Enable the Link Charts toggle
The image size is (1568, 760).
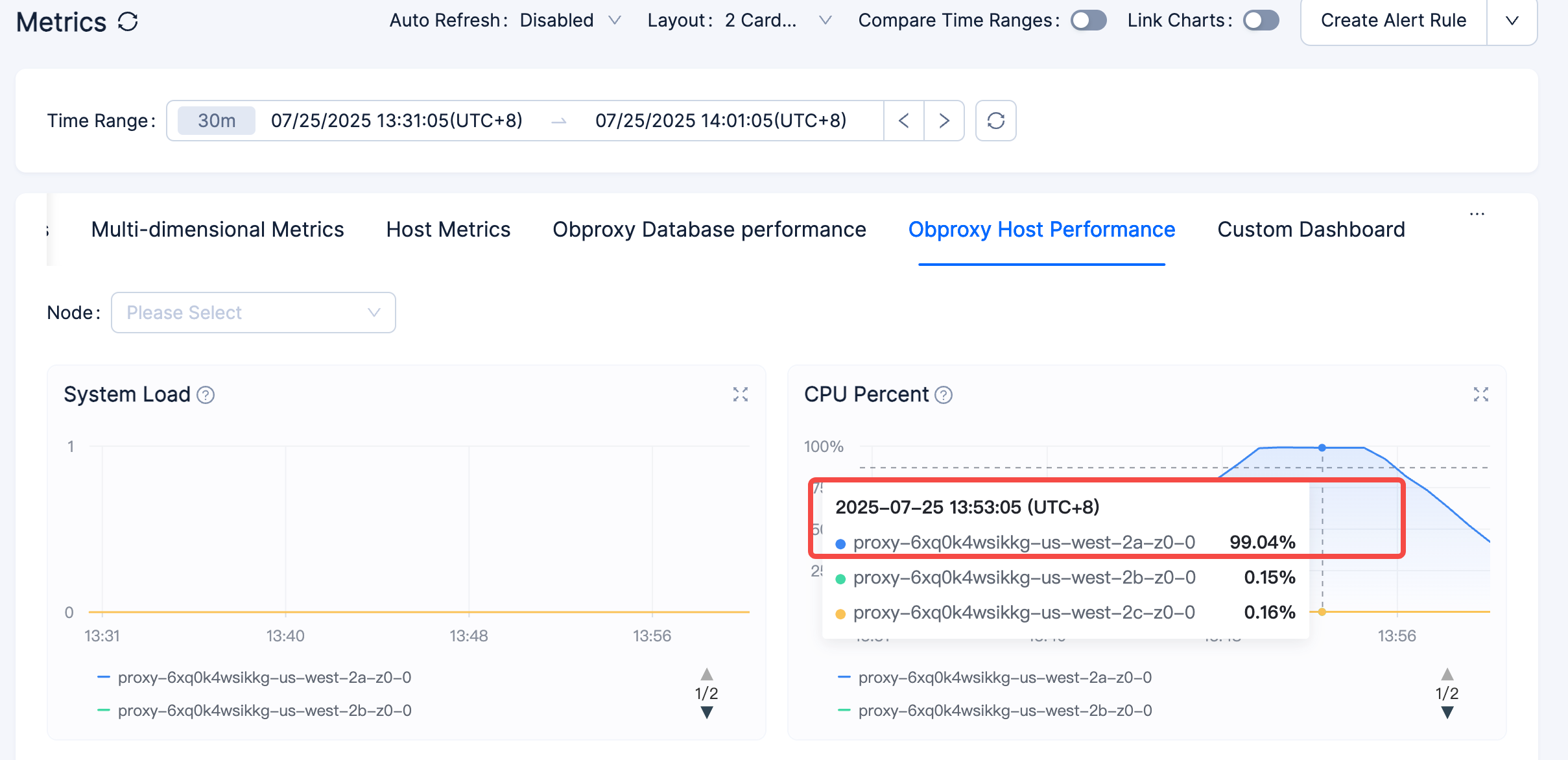coord(1261,20)
